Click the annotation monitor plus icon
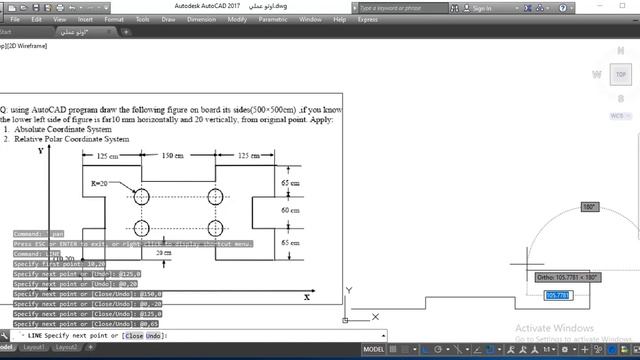The height and width of the screenshot is (360, 640). point(584,349)
